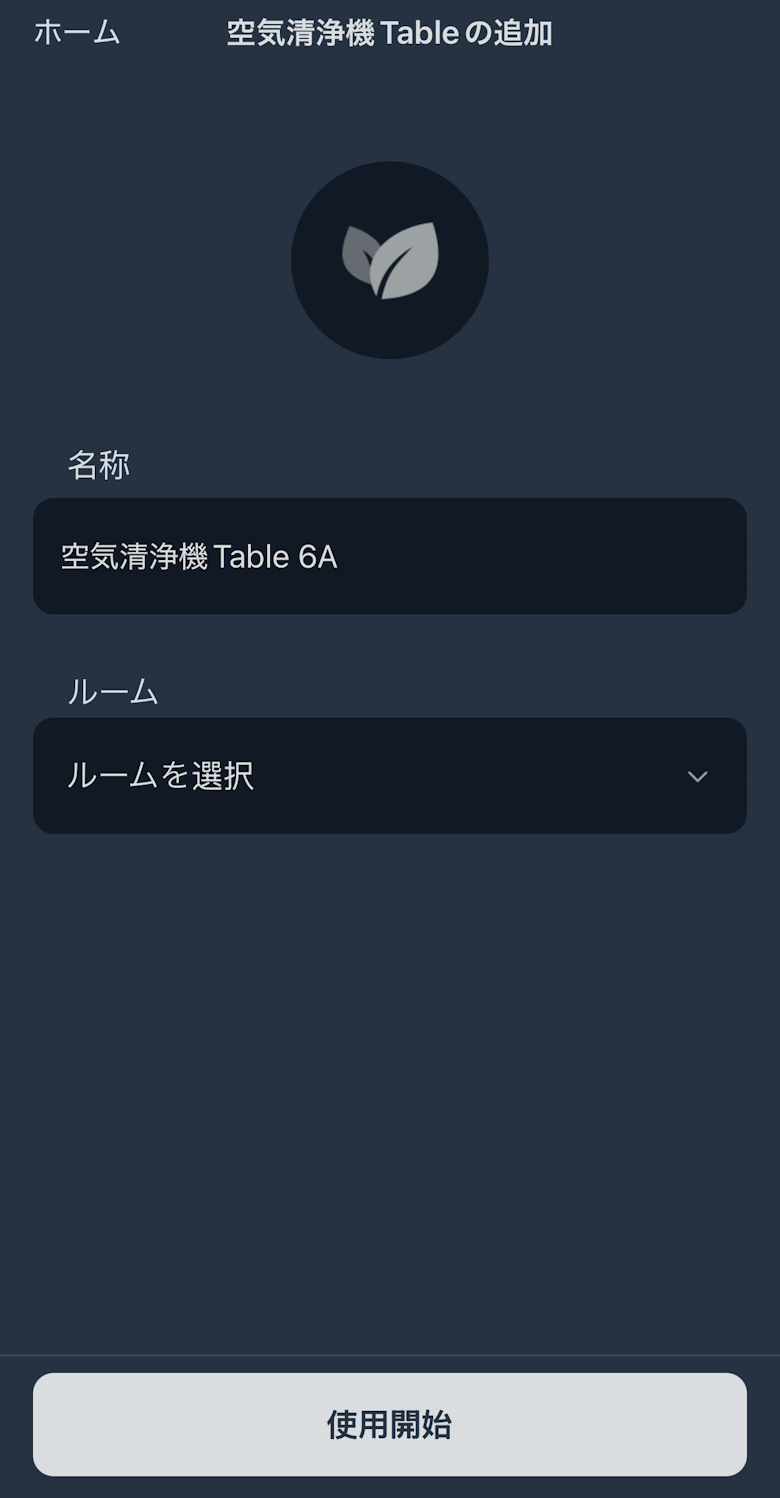The image size is (780, 1498).
Task: Tap the leaf air purifier icon
Action: 390,260
